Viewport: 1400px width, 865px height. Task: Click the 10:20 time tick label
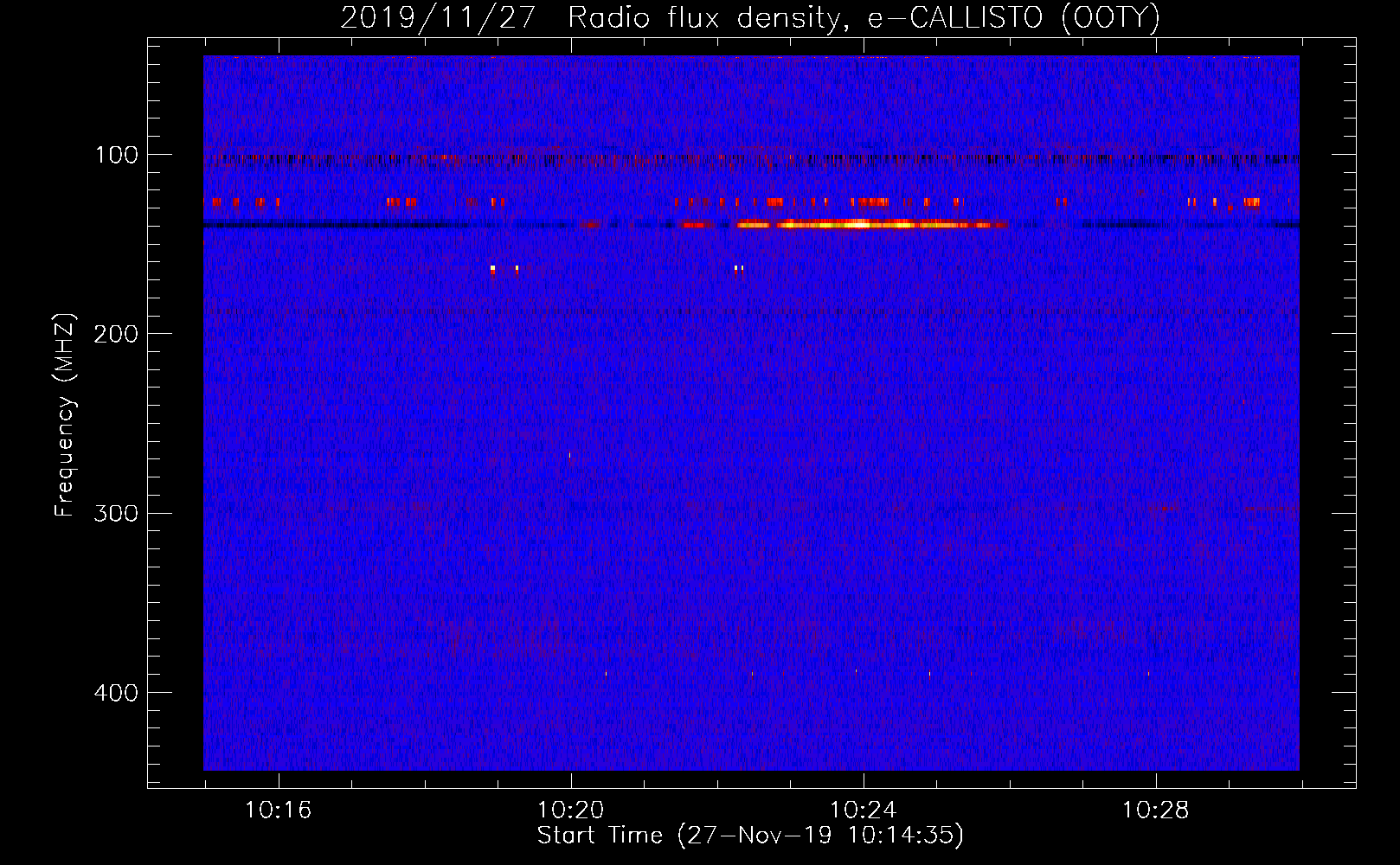[570, 811]
